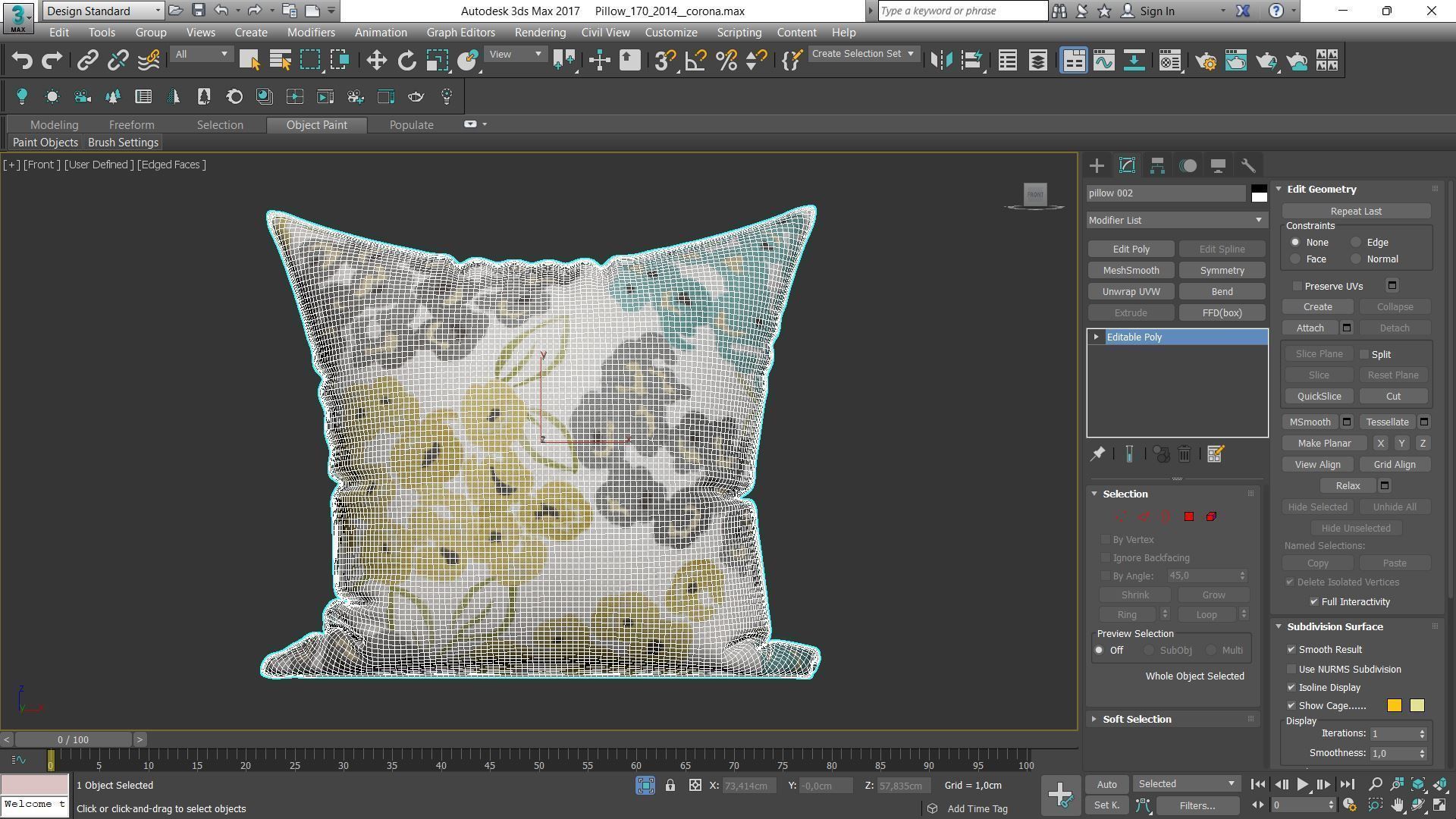Image resolution: width=1456 pixels, height=819 pixels.
Task: Select Element sub-object level
Action: point(1211,516)
